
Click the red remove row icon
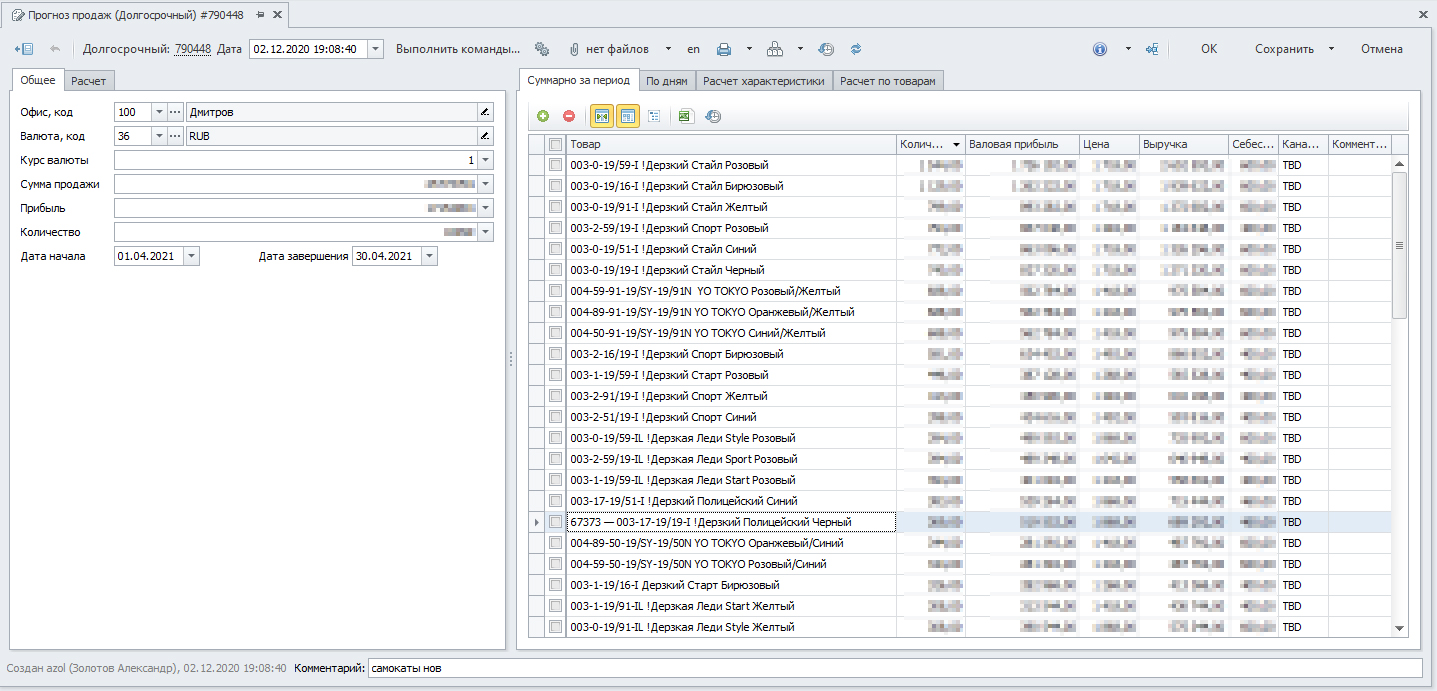[569, 116]
